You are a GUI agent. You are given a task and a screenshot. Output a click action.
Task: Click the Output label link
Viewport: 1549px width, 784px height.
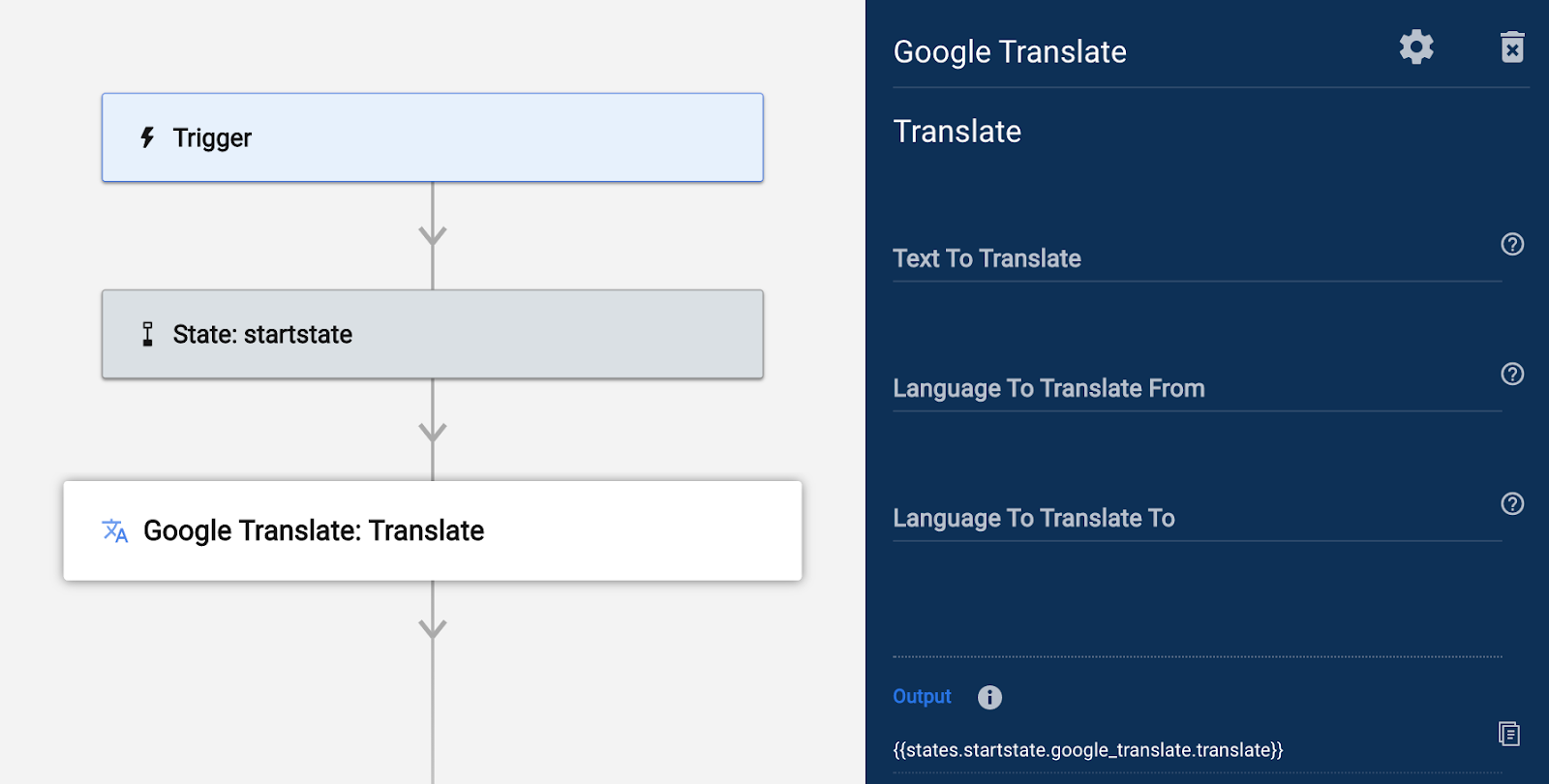click(922, 697)
